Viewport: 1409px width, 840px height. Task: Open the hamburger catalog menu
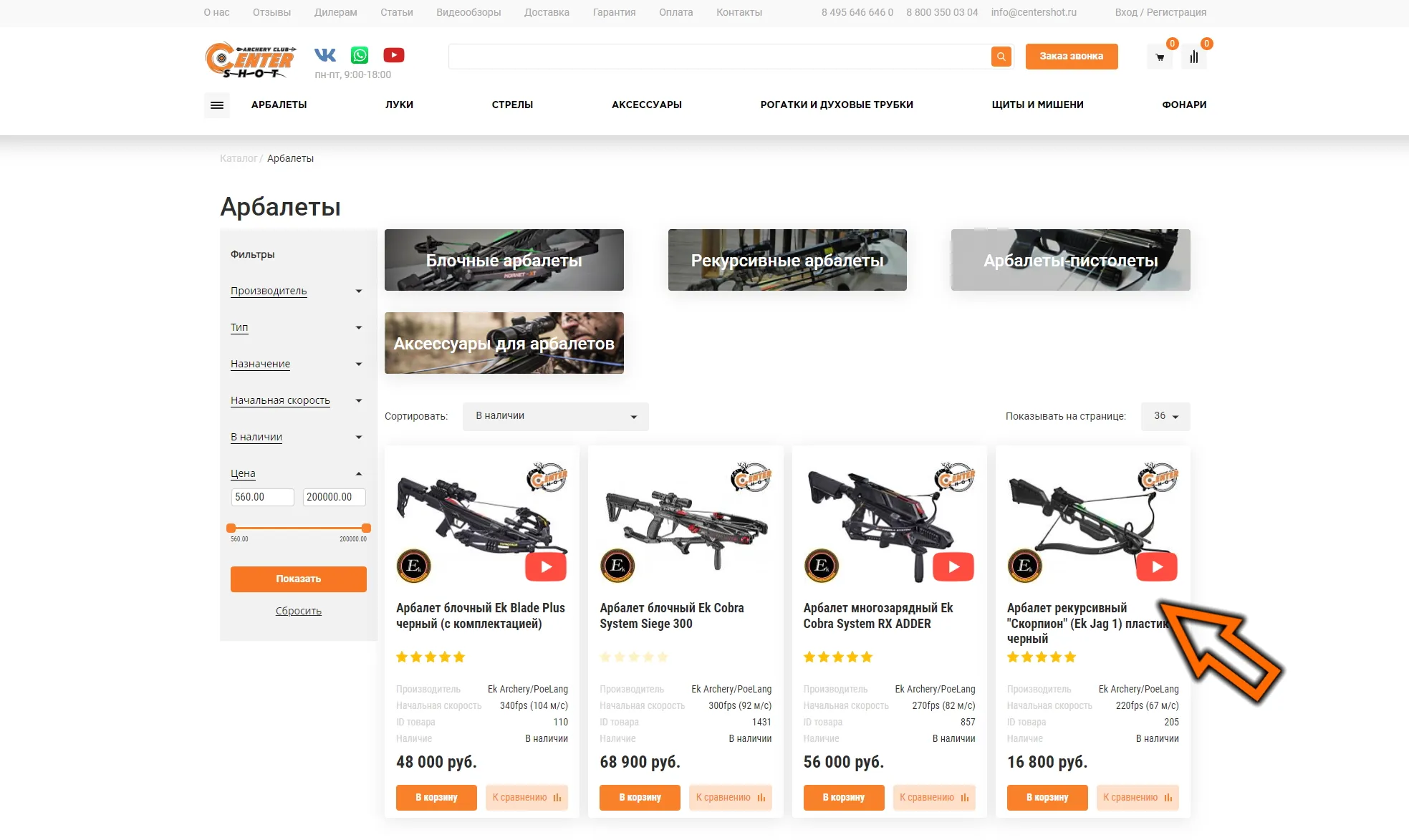tap(217, 105)
